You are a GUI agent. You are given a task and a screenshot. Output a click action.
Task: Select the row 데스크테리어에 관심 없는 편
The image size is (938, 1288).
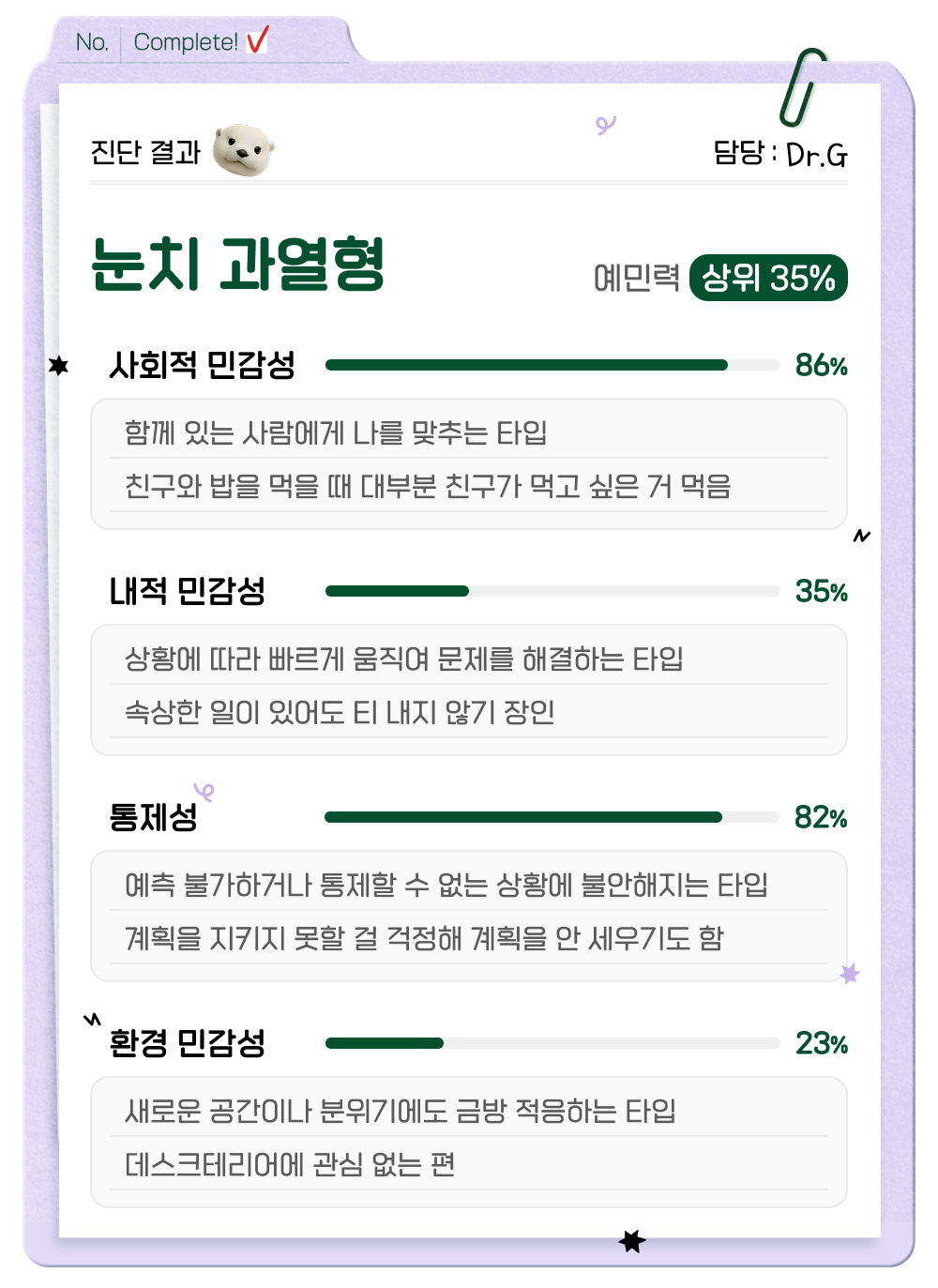click(x=290, y=1164)
